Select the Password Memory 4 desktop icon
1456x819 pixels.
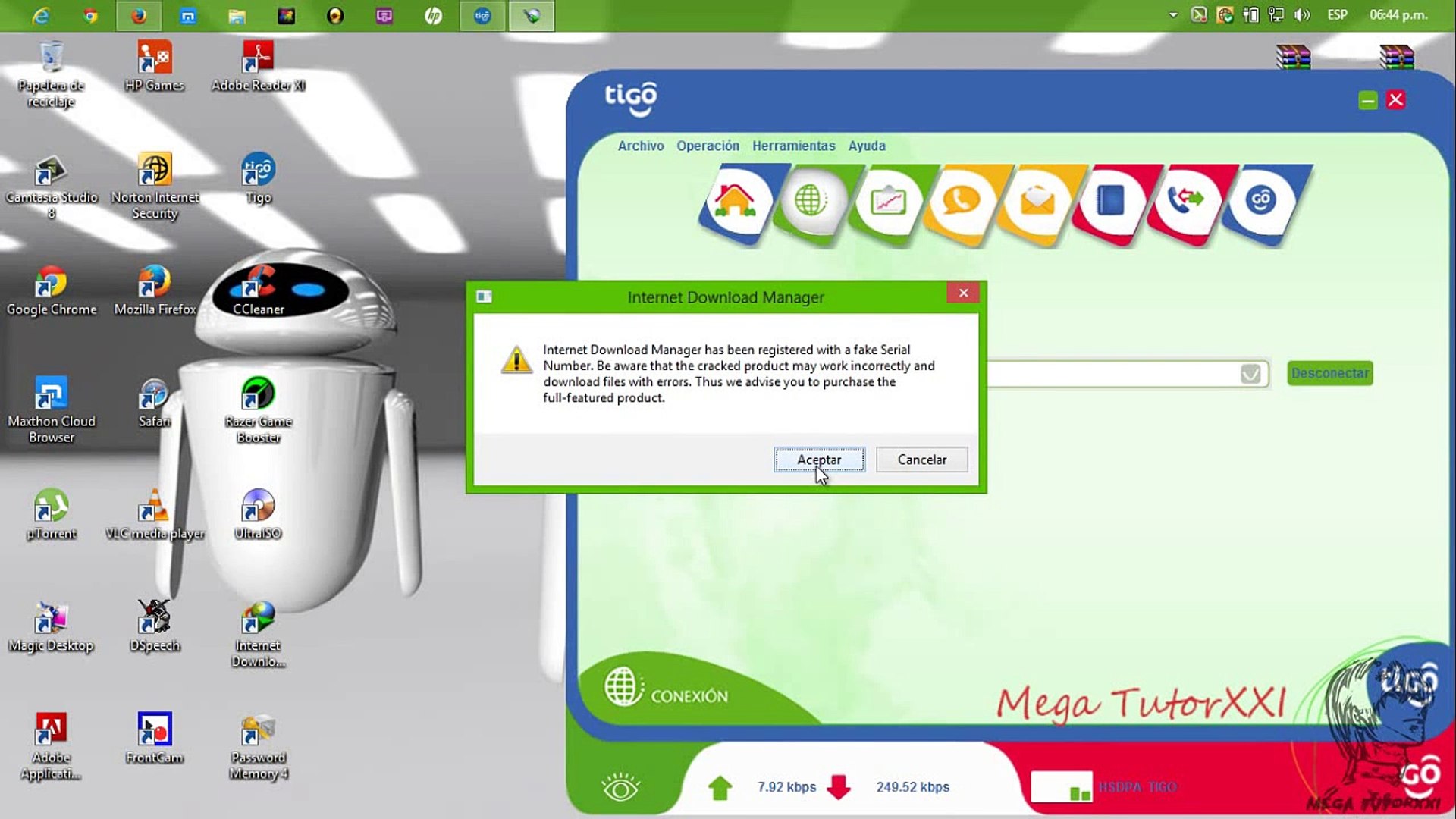(x=258, y=746)
